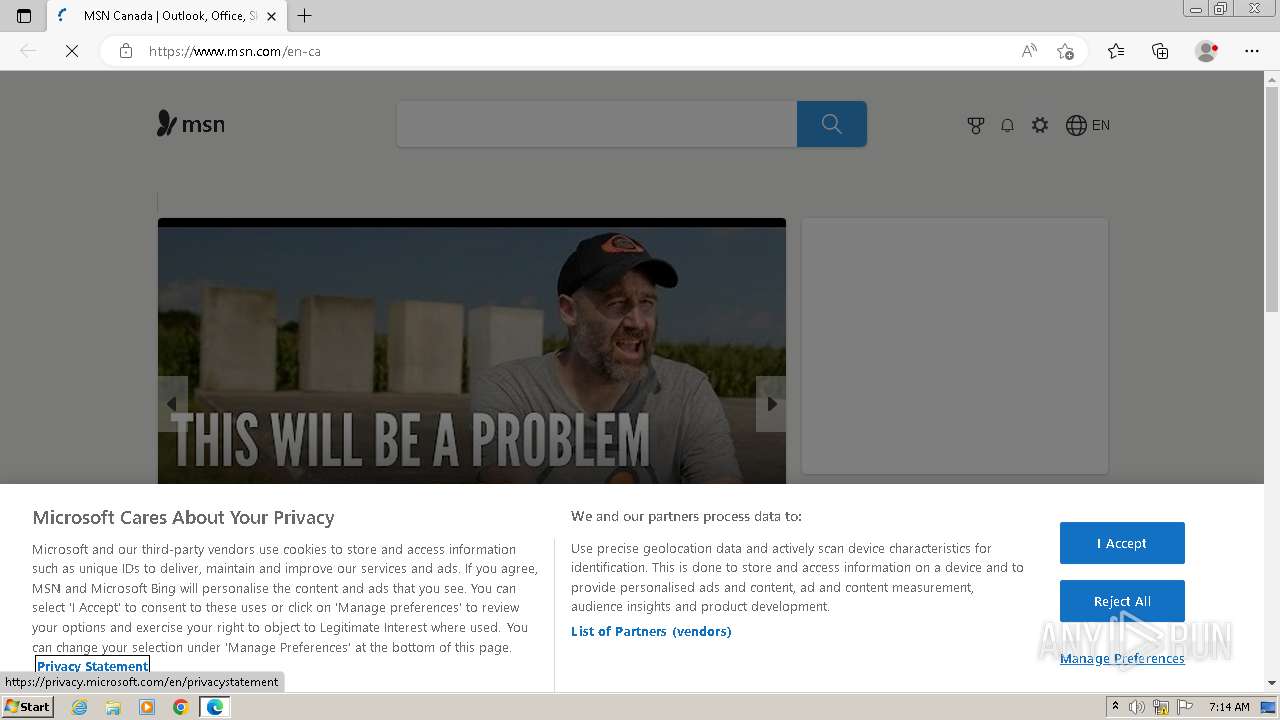The height and width of the screenshot is (720, 1280).
Task: Open volume tray icon
Action: click(1138, 707)
